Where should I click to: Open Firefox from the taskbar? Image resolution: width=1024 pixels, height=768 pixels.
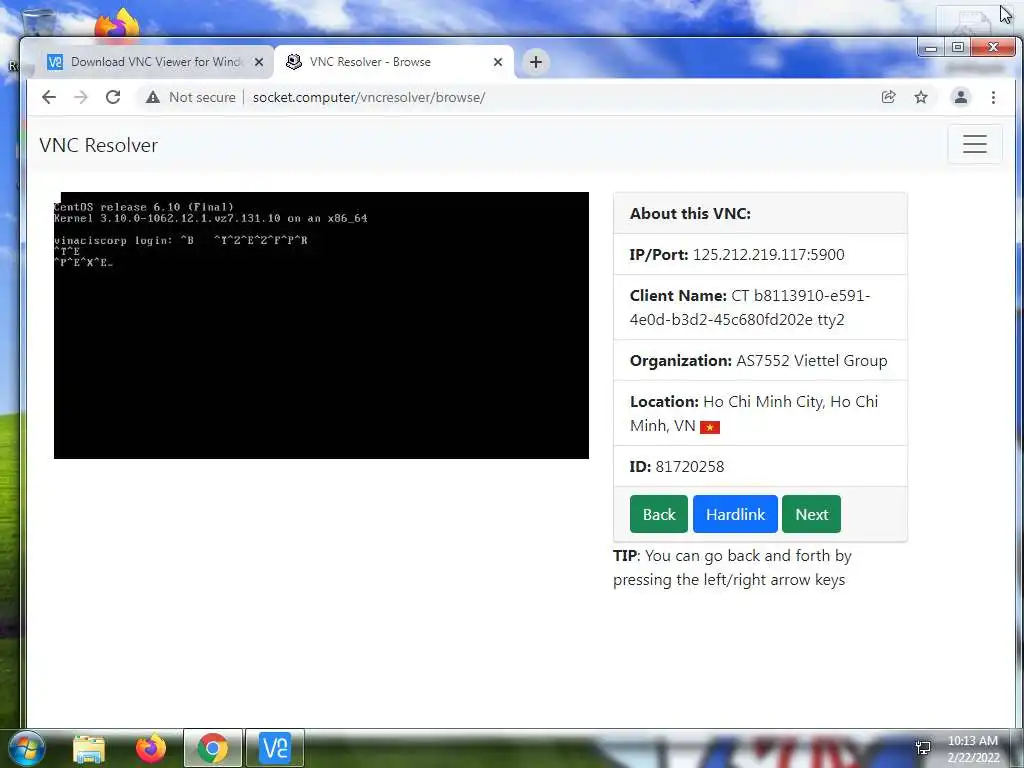(x=151, y=748)
